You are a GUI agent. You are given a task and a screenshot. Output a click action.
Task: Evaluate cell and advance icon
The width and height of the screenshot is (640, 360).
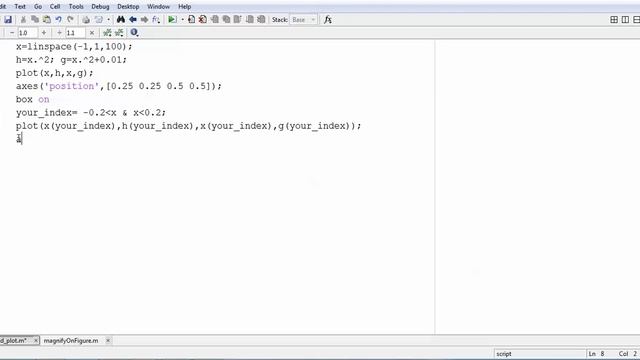coord(119,33)
